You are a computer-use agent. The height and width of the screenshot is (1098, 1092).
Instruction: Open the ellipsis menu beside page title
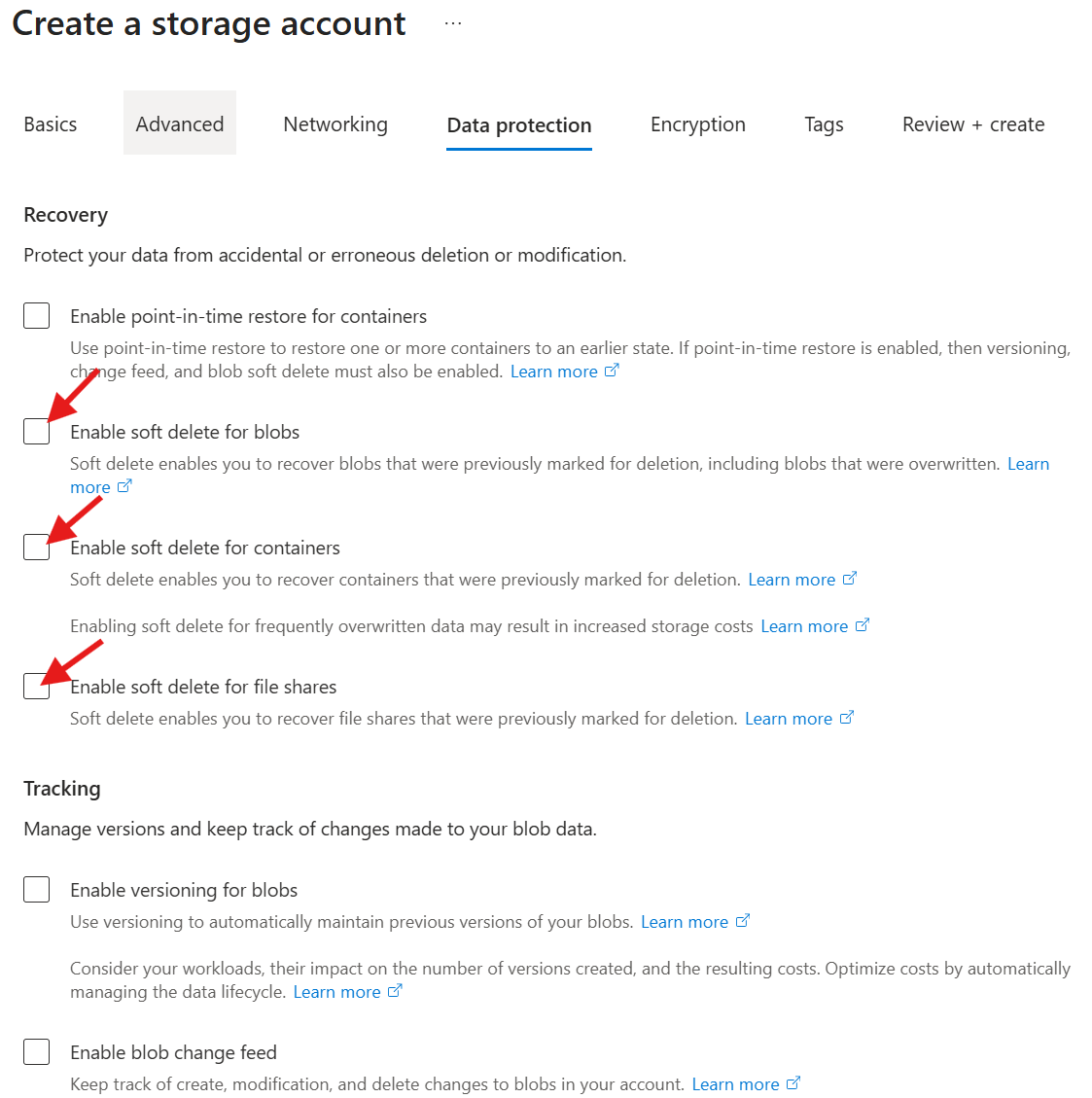(x=453, y=23)
